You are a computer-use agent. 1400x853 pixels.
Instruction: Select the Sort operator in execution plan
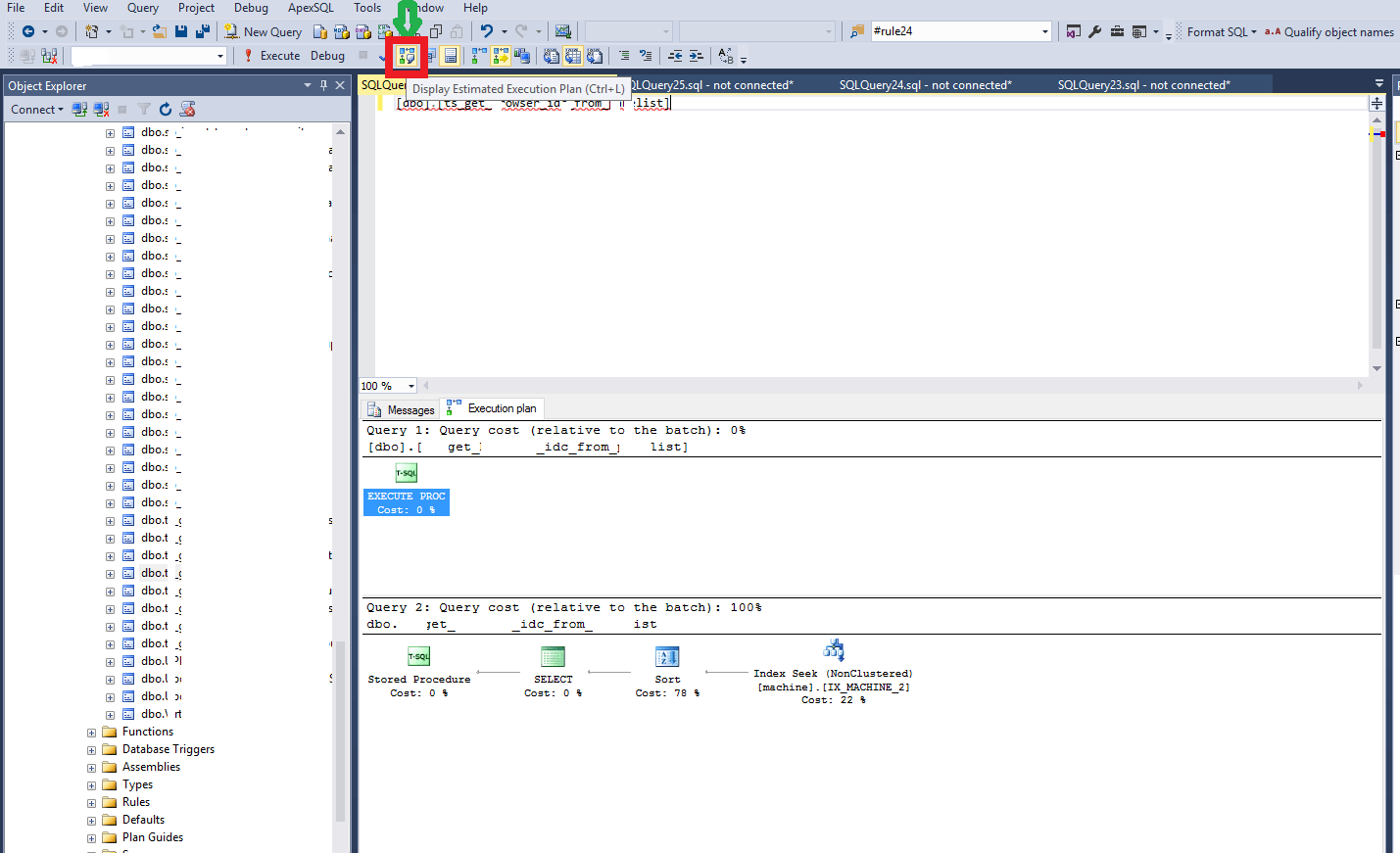pyautogui.click(x=667, y=658)
